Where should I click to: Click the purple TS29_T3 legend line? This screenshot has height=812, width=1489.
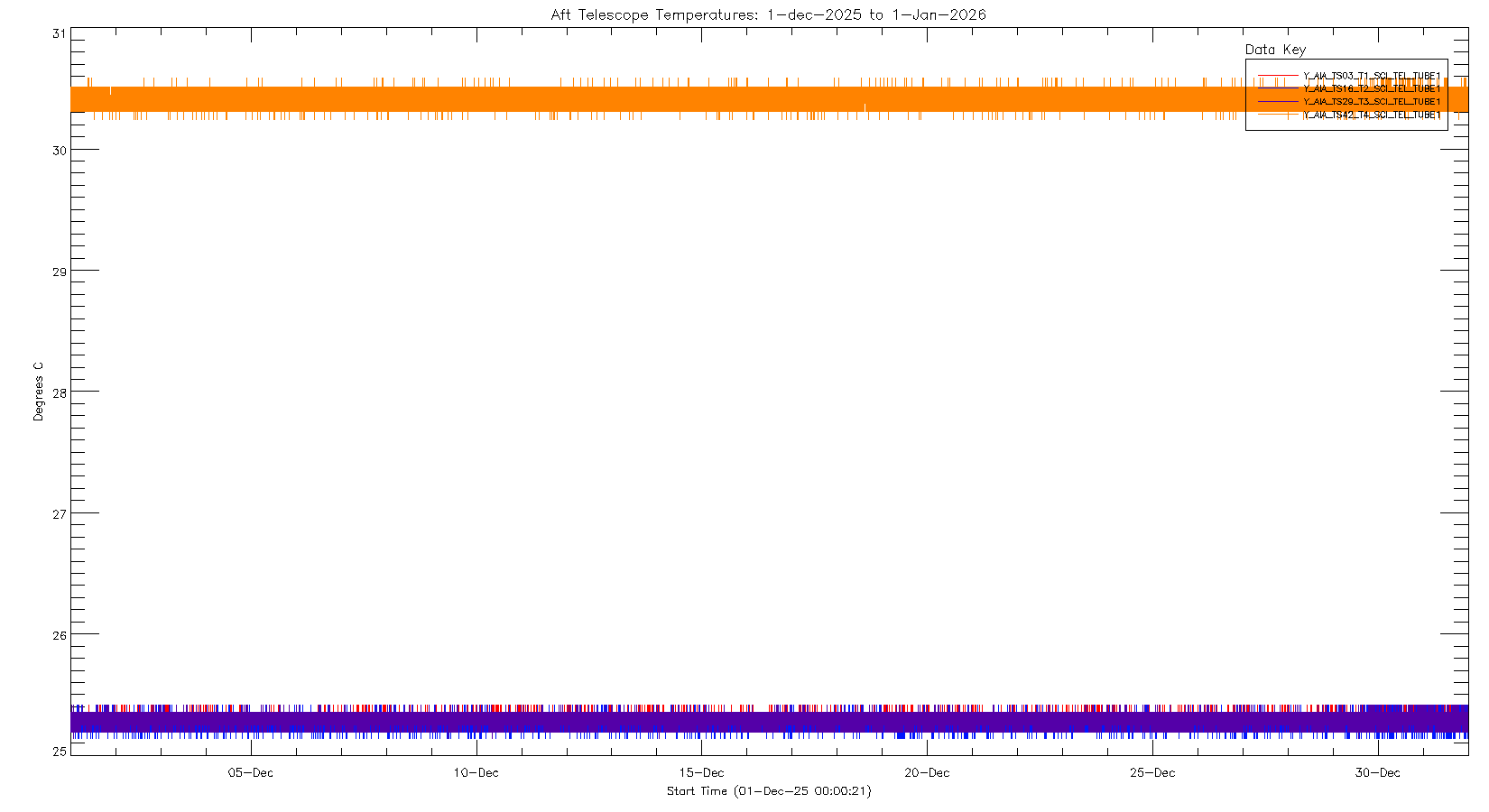tap(1278, 102)
